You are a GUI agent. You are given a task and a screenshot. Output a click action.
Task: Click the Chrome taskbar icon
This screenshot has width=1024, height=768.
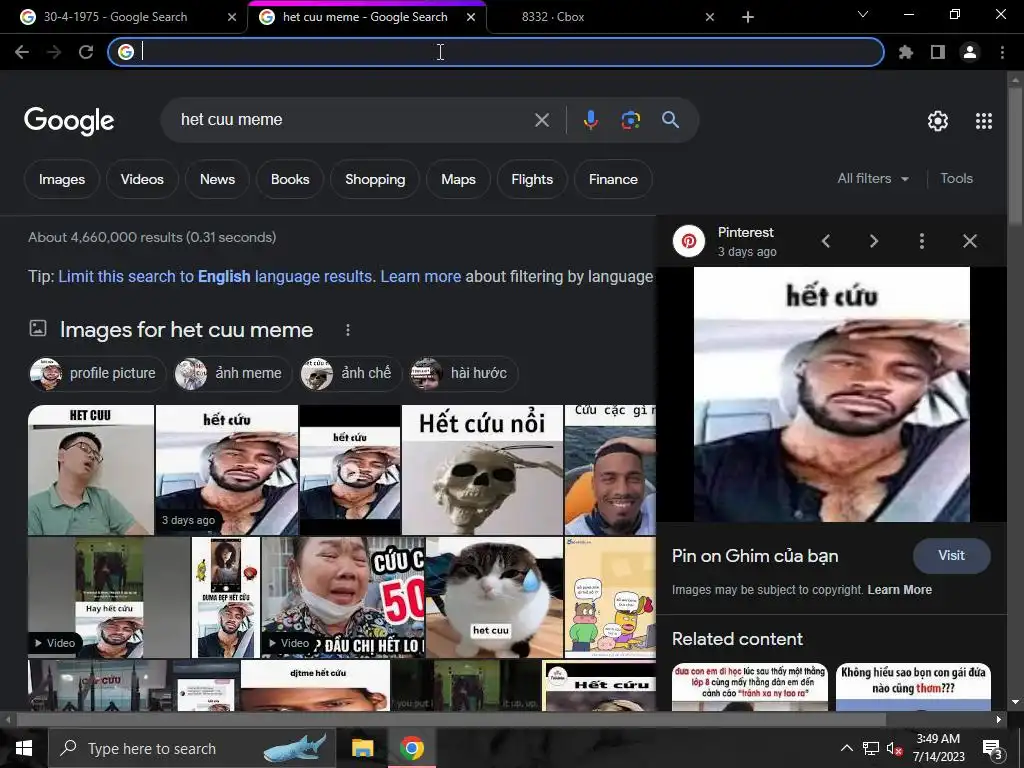tap(411, 748)
